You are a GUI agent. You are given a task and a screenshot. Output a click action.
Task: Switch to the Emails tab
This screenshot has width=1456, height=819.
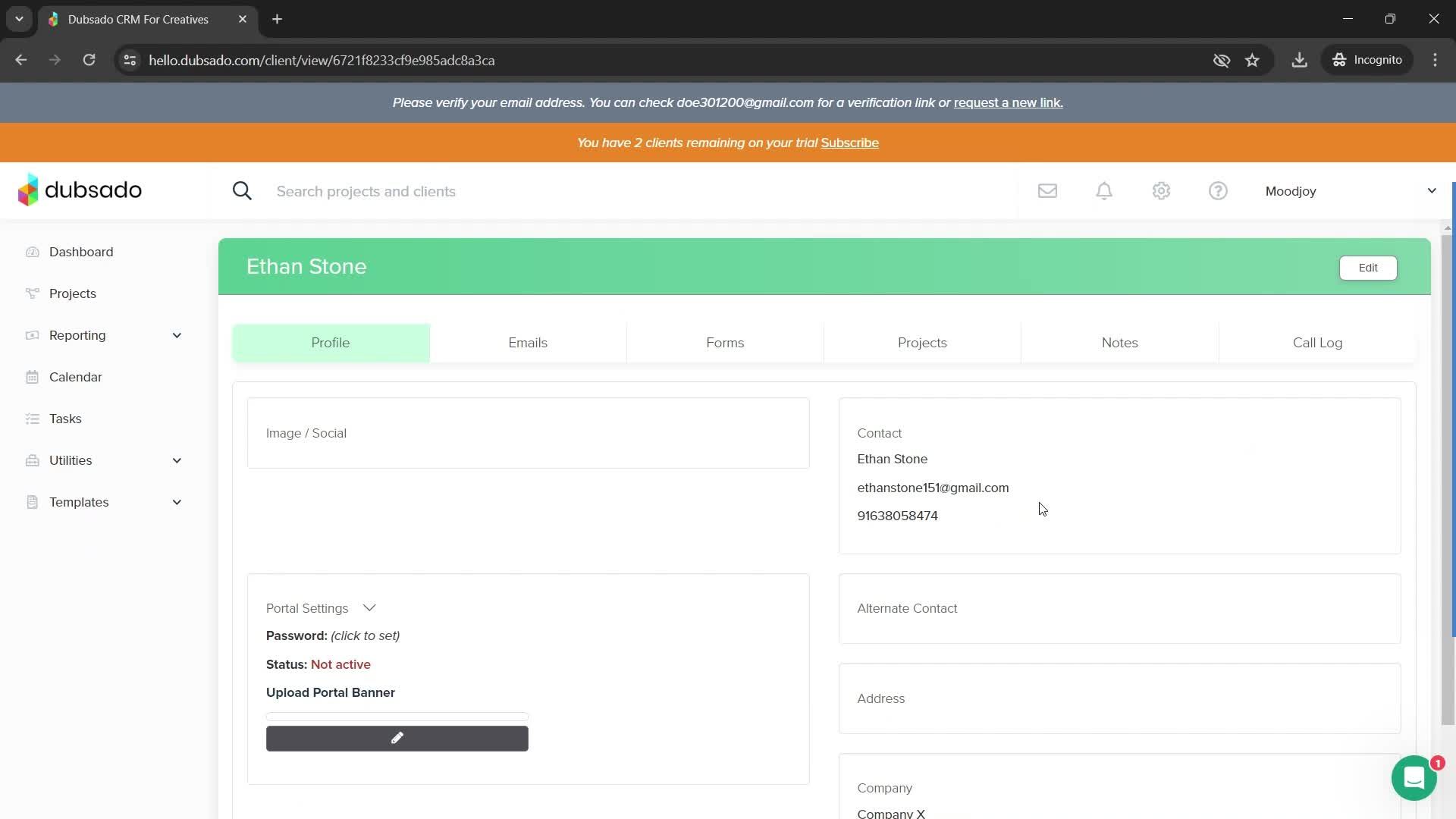[x=528, y=343]
